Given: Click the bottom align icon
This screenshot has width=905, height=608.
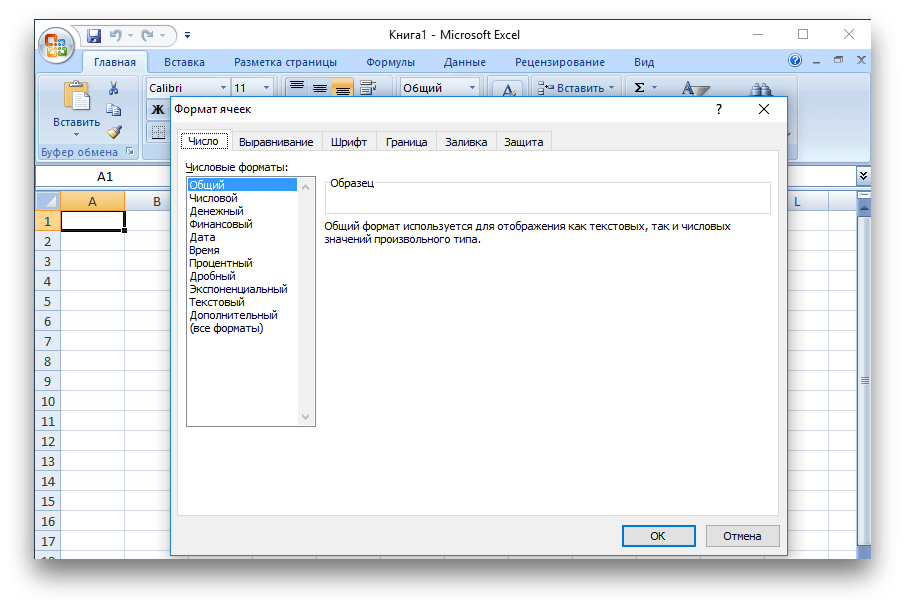Looking at the screenshot, I should coord(343,88).
